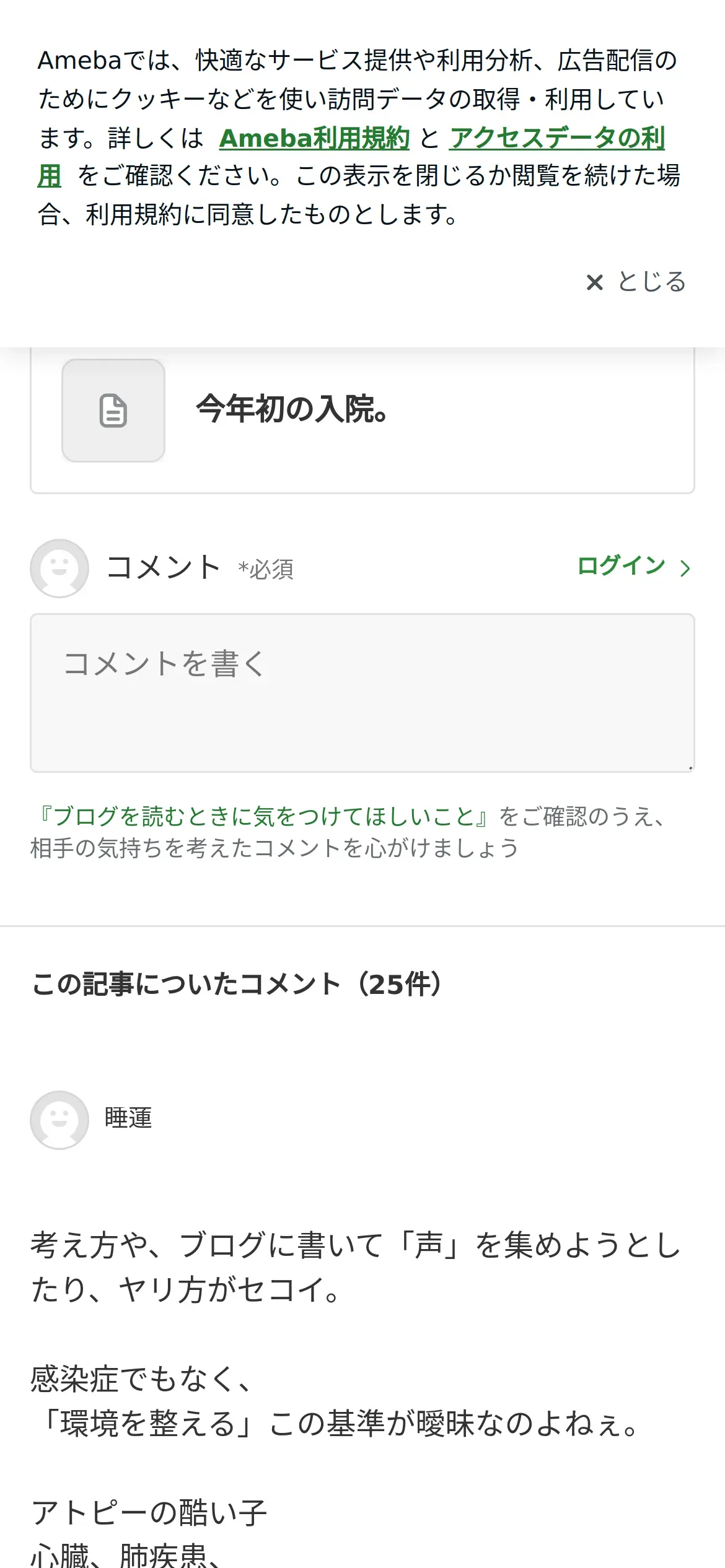
Task: Click the コメント label heading
Action: pos(164,567)
